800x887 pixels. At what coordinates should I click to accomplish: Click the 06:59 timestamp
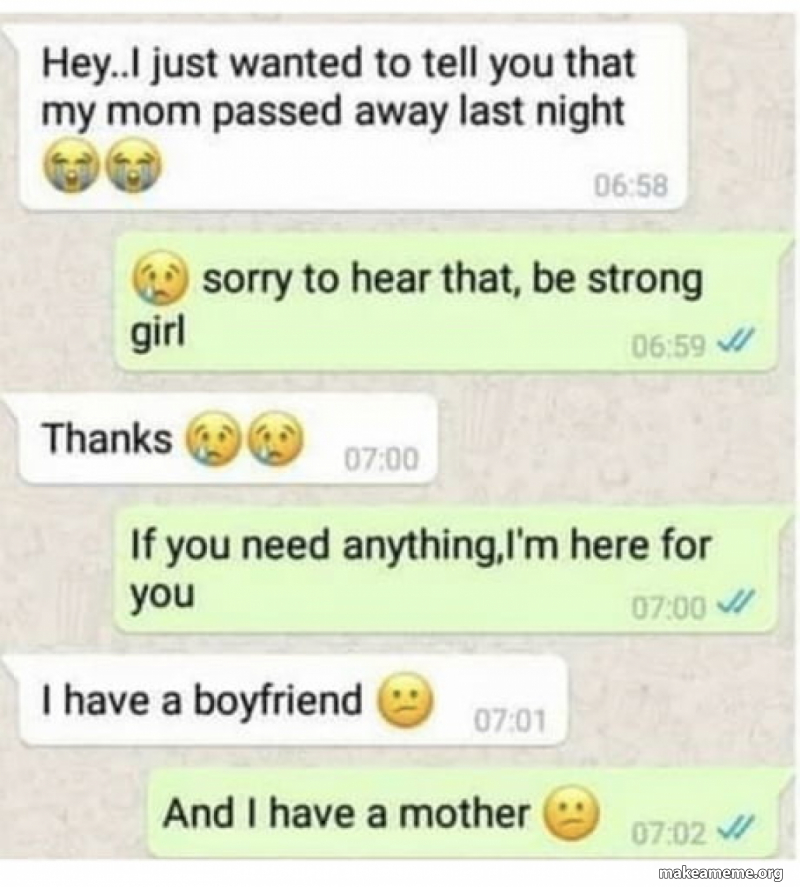tap(669, 346)
